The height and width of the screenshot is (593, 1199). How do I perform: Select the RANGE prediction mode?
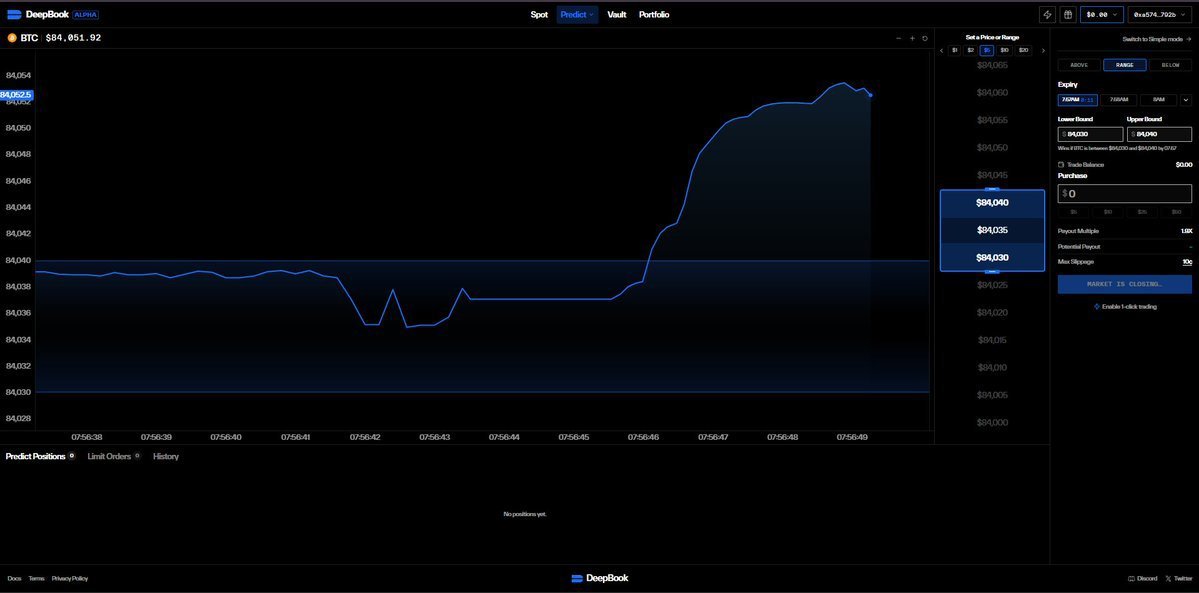tap(1124, 65)
